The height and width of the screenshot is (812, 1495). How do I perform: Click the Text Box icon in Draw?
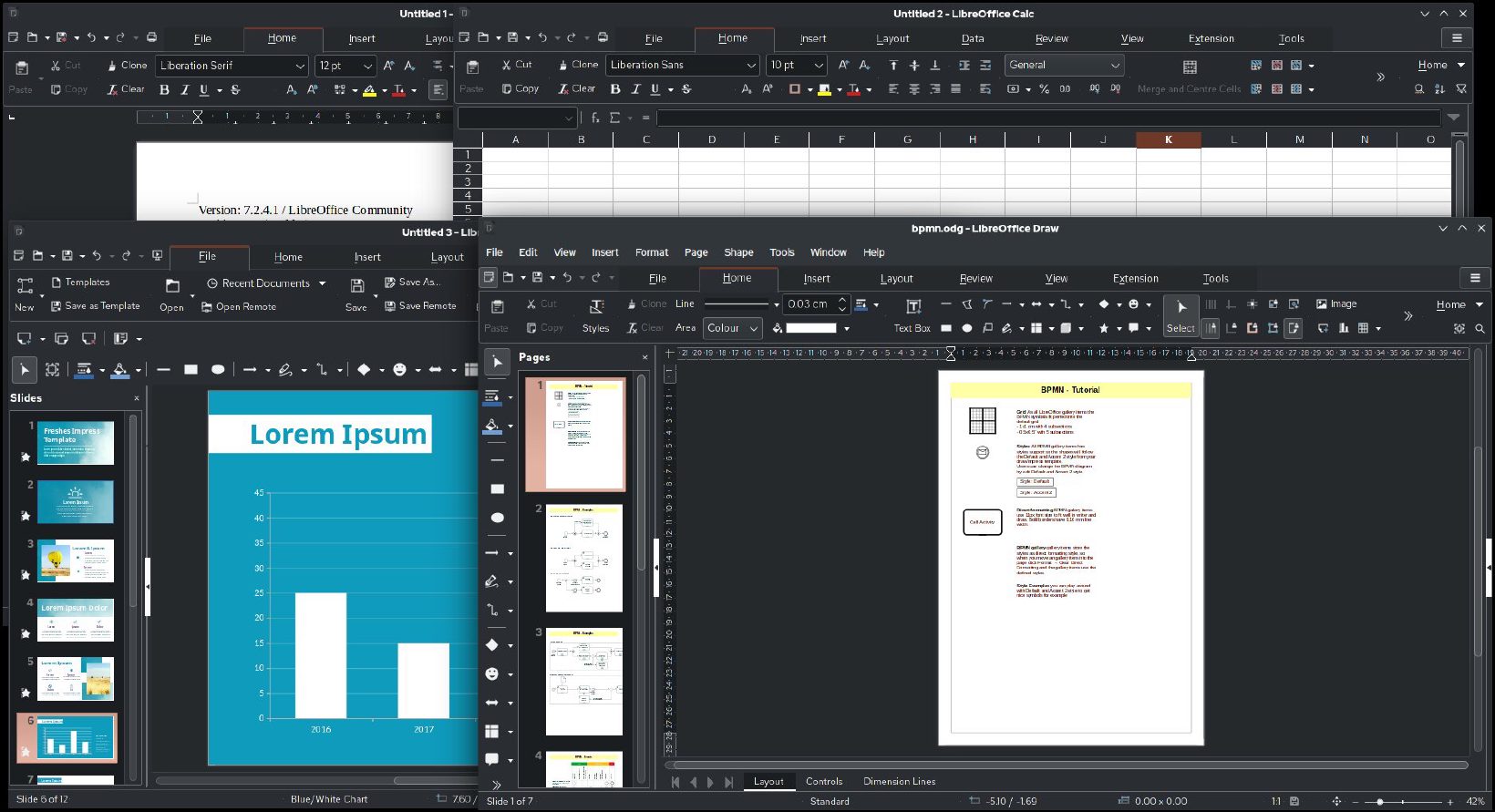point(912,314)
